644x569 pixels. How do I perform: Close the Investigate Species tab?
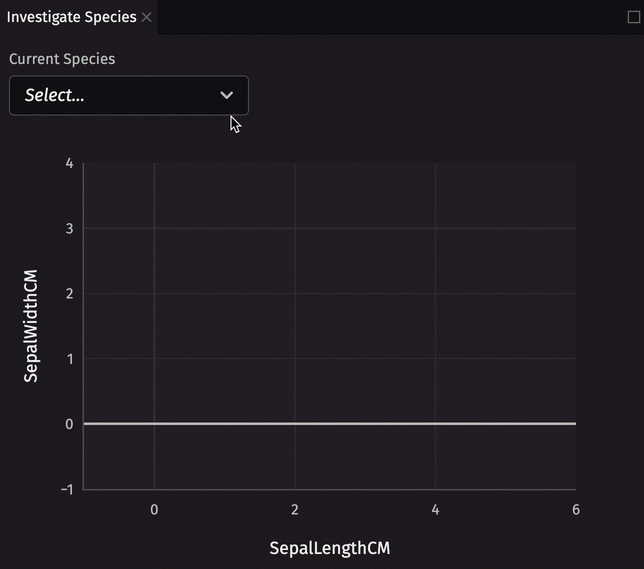[147, 17]
